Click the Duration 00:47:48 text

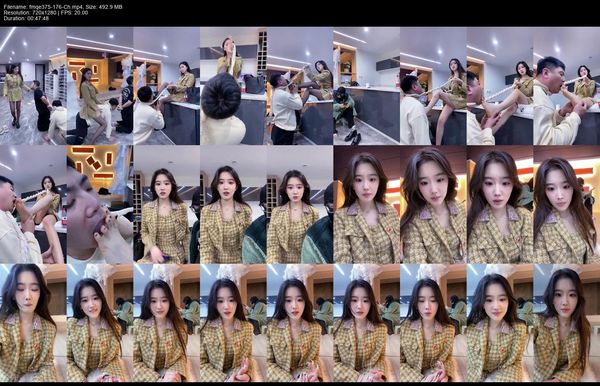26,18
